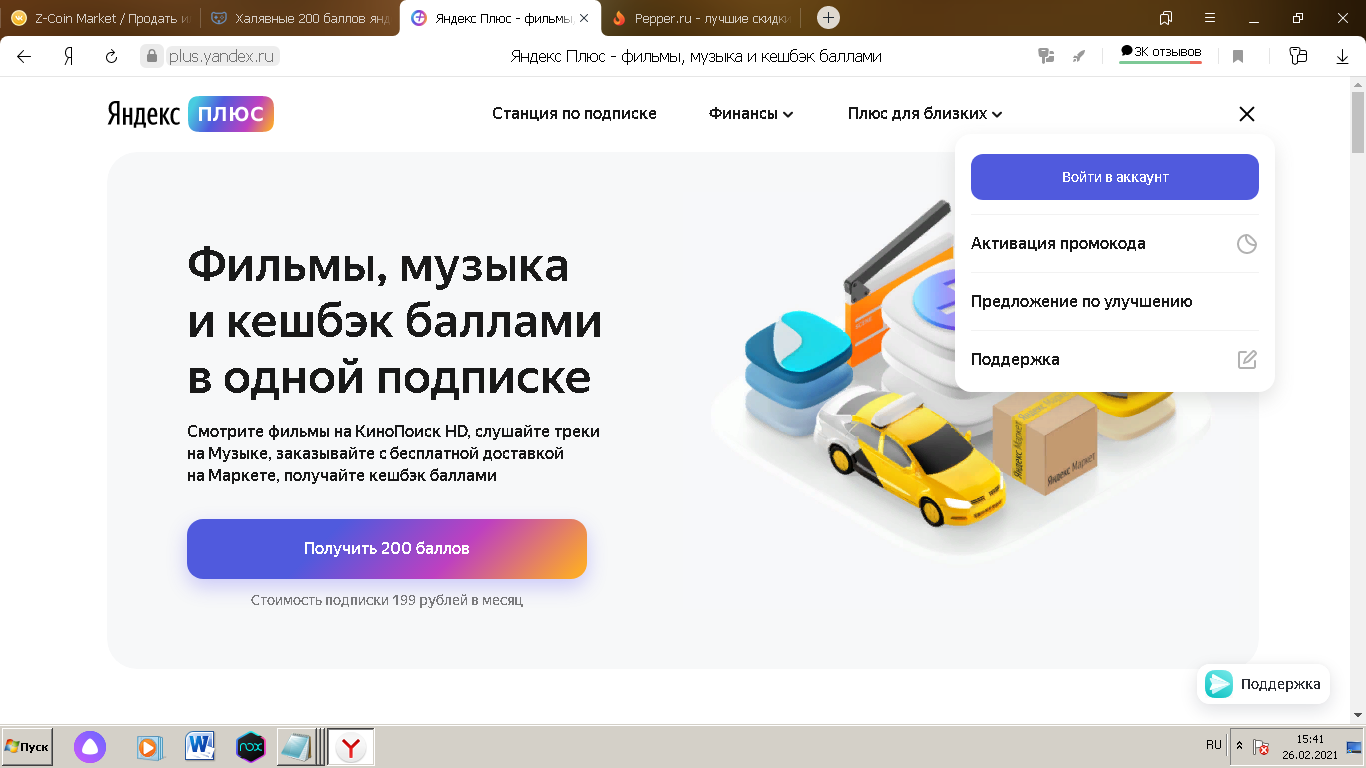Viewport: 1366px width, 768px height.
Task: Click the Яндекс Плюс logo
Action: [190, 114]
